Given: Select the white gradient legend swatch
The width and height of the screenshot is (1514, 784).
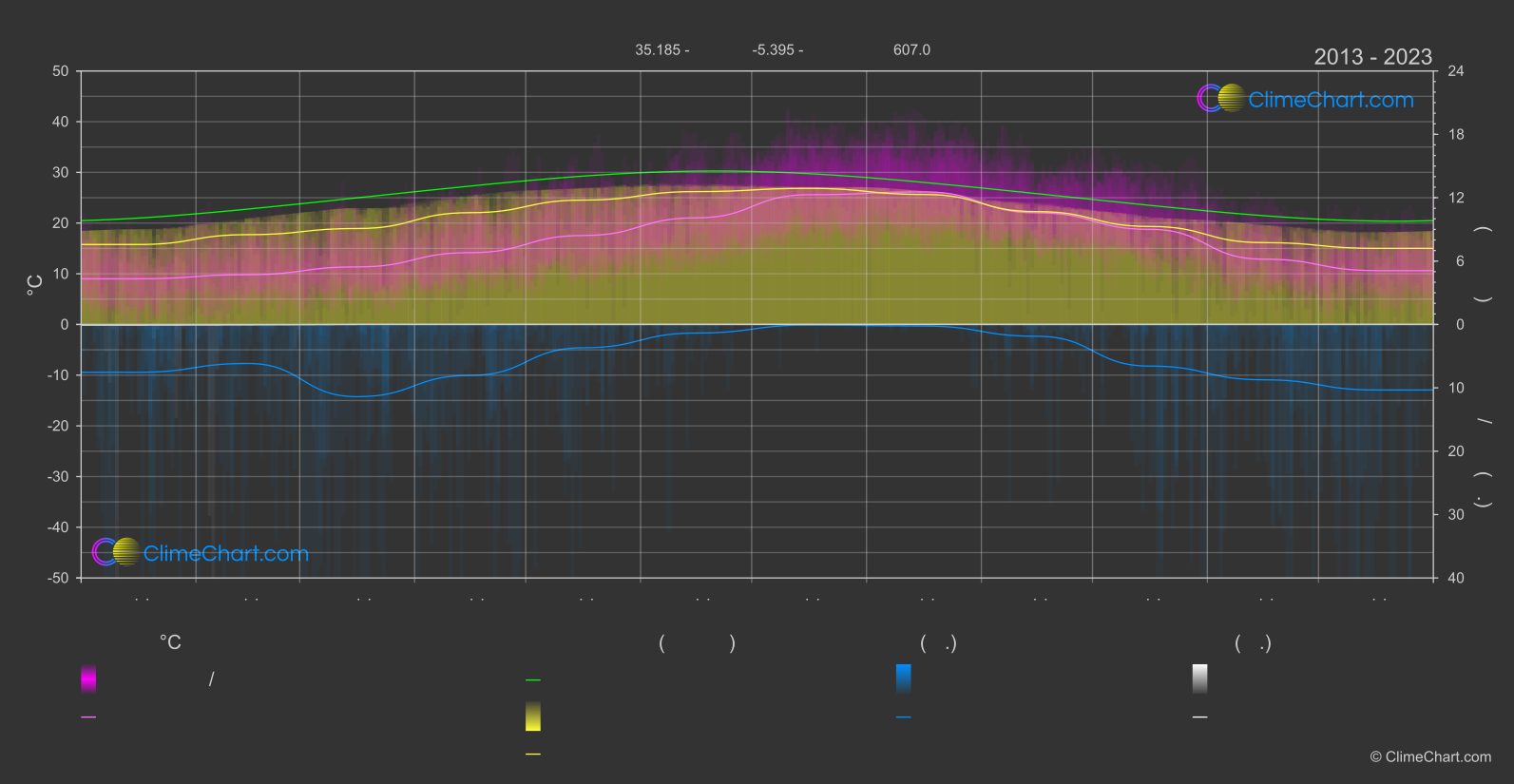Looking at the screenshot, I should (1200, 679).
